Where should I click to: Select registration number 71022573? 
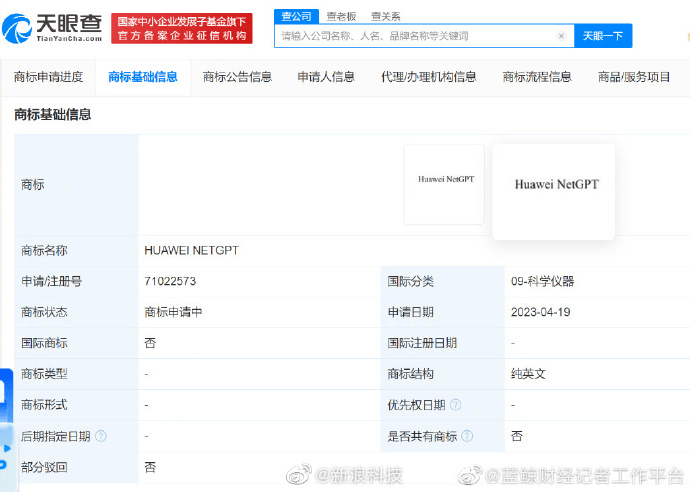coord(170,281)
